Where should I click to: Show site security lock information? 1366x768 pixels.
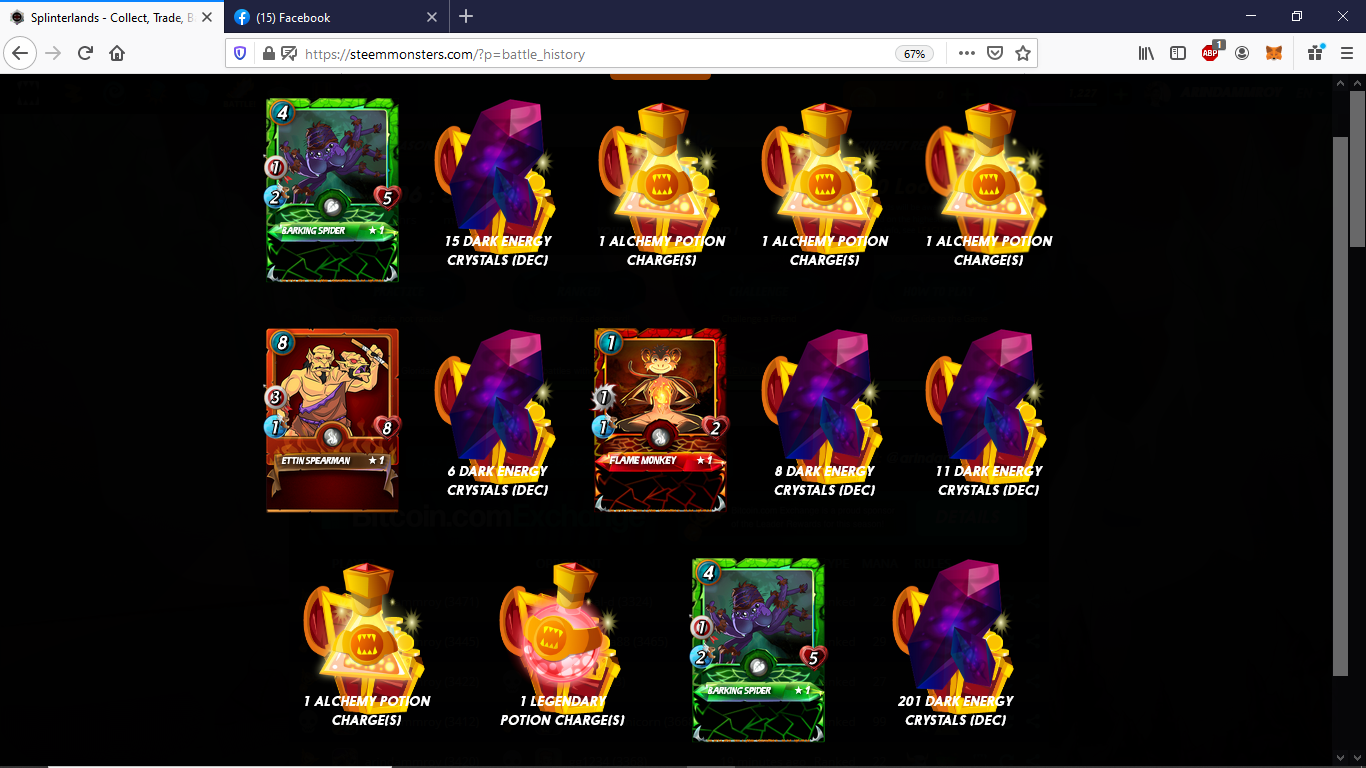[x=268, y=54]
